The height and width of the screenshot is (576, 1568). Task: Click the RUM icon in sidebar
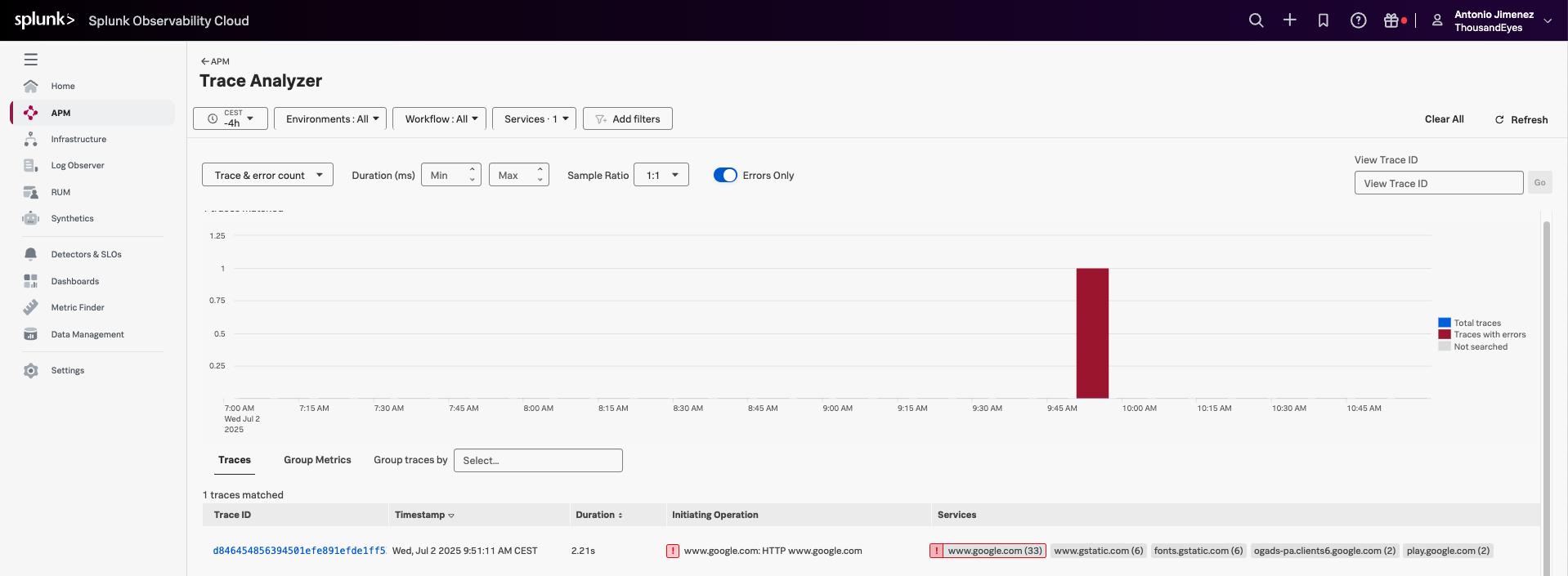tap(31, 192)
